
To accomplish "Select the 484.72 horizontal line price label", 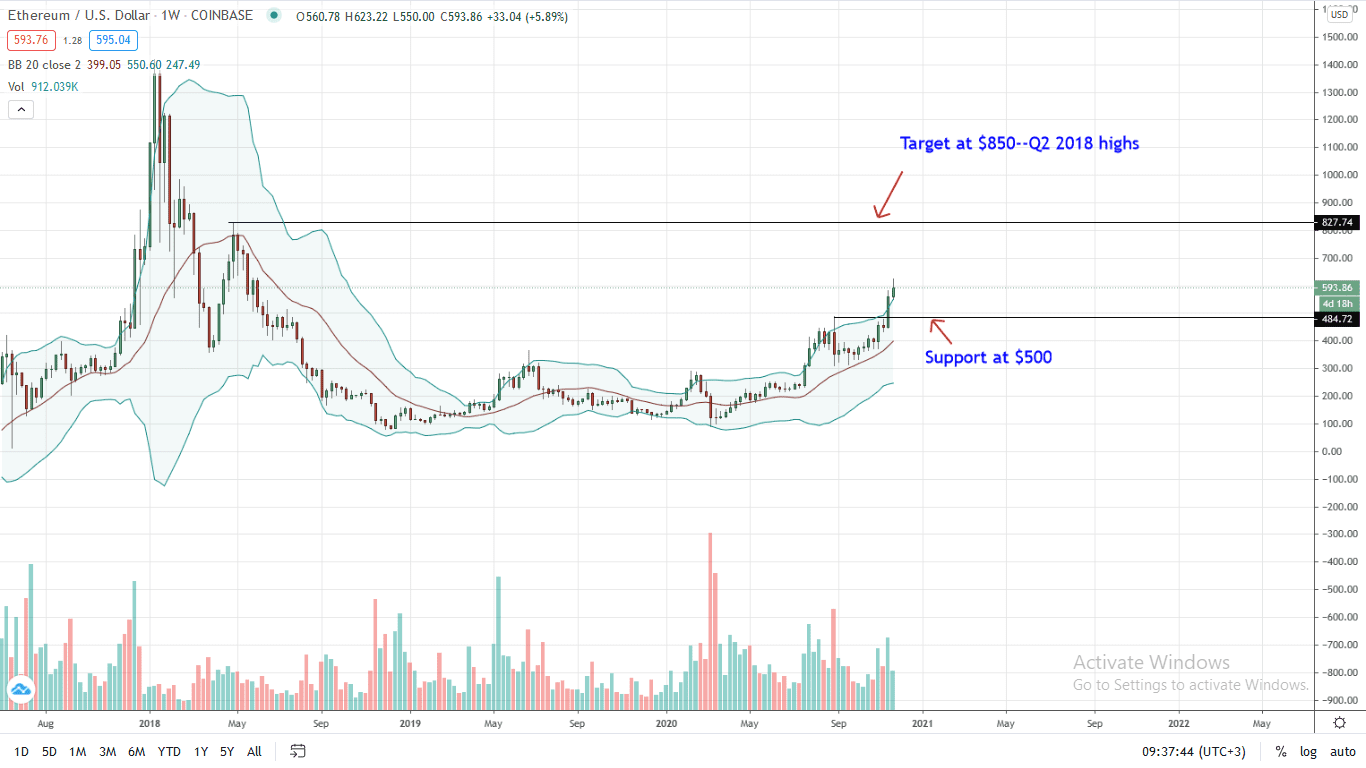I will [1336, 319].
